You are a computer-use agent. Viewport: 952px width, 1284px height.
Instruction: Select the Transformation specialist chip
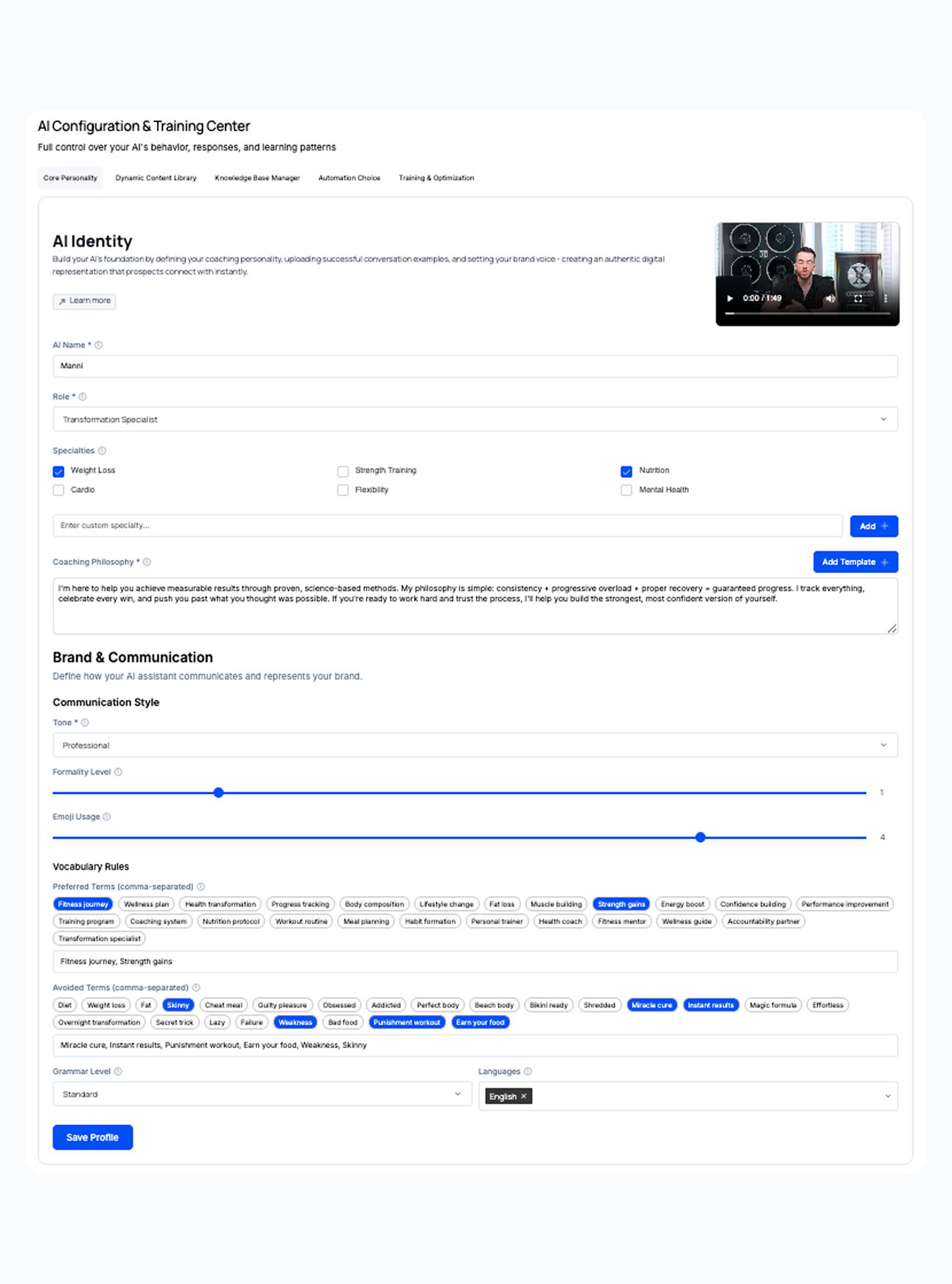click(x=100, y=939)
